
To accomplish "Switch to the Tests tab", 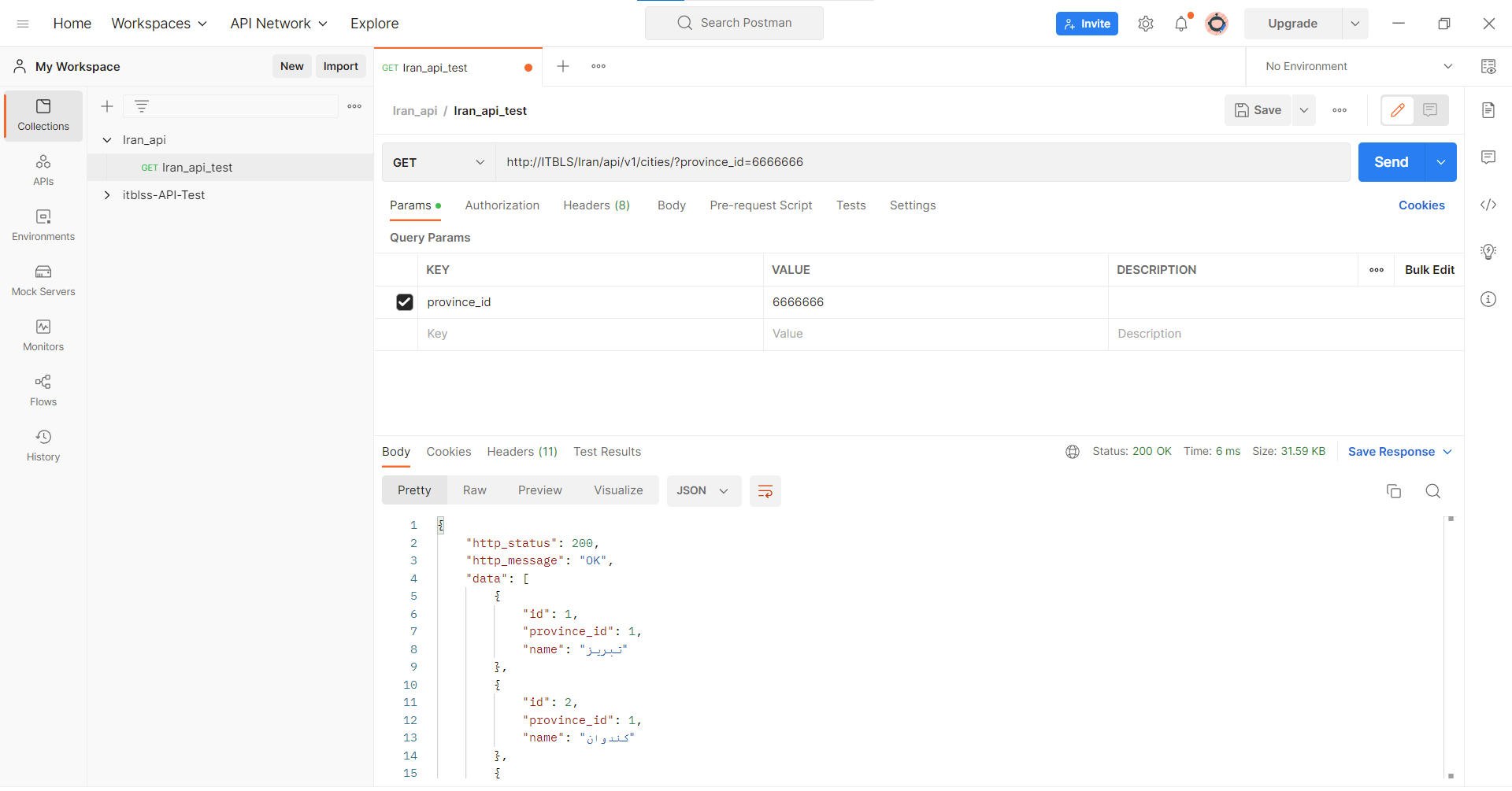I will 851,205.
